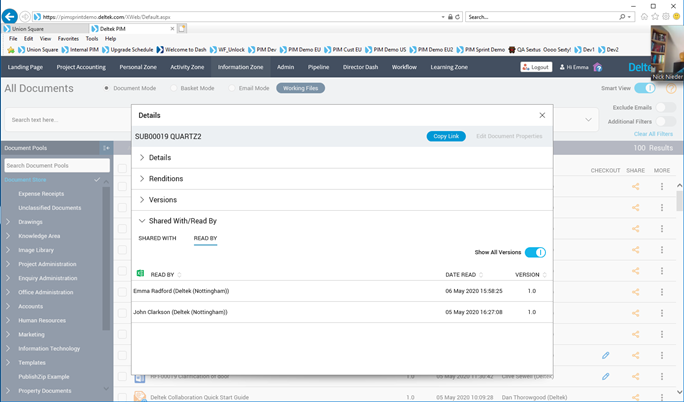Sort by Read By column arrows
684x402 pixels.
click(x=179, y=275)
